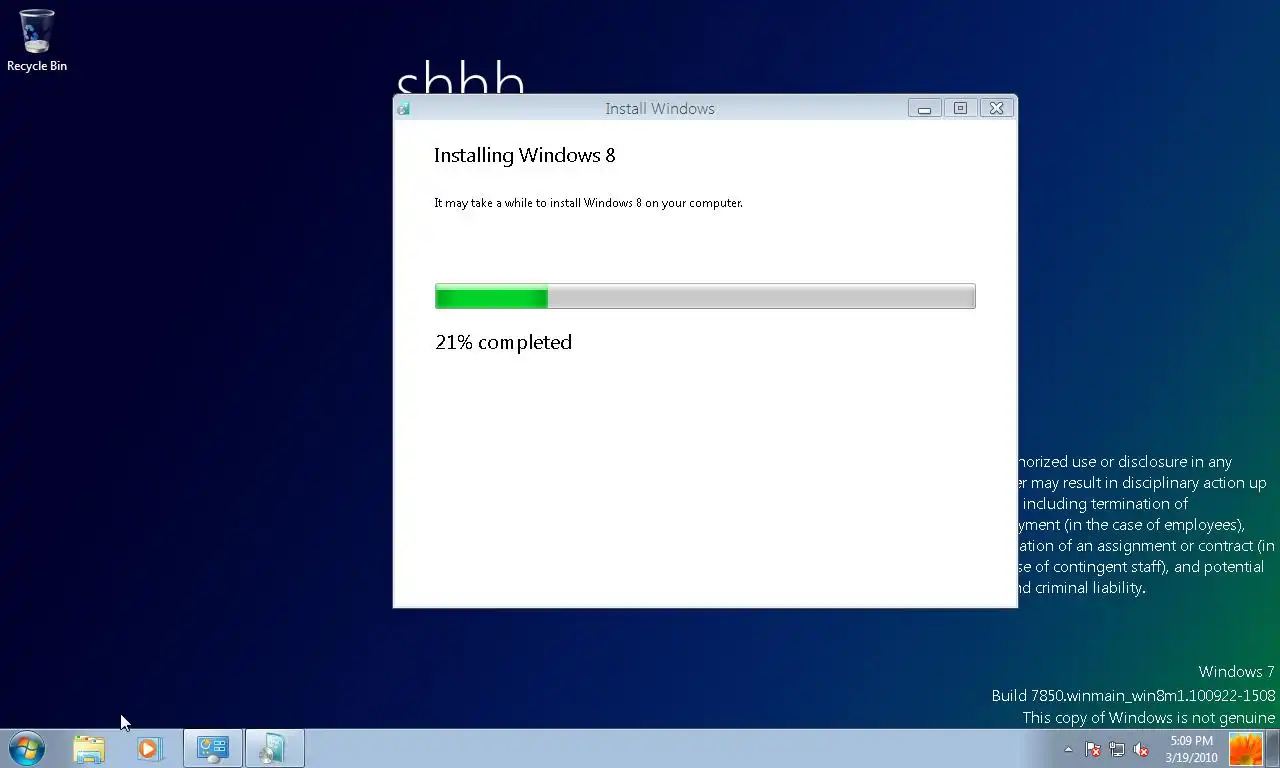Image resolution: width=1280 pixels, height=768 pixels.
Task: Click the 'Installing Windows 8' heading
Action: click(524, 155)
